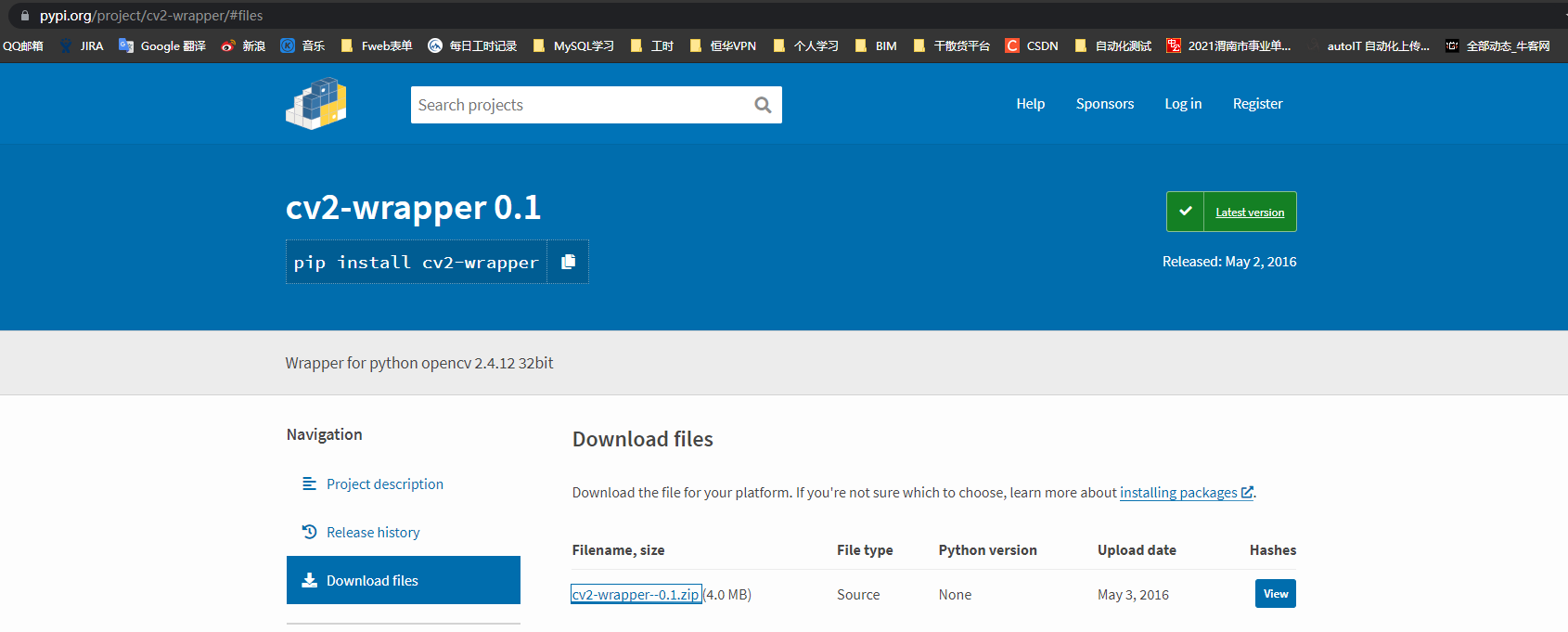View hashes for the zip file
This screenshot has width=1568, height=632.
[x=1275, y=594]
